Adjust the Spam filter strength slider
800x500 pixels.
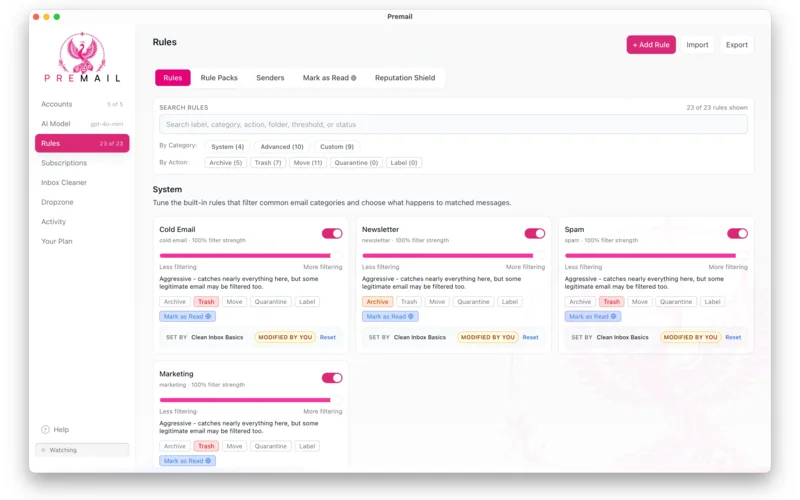656,256
